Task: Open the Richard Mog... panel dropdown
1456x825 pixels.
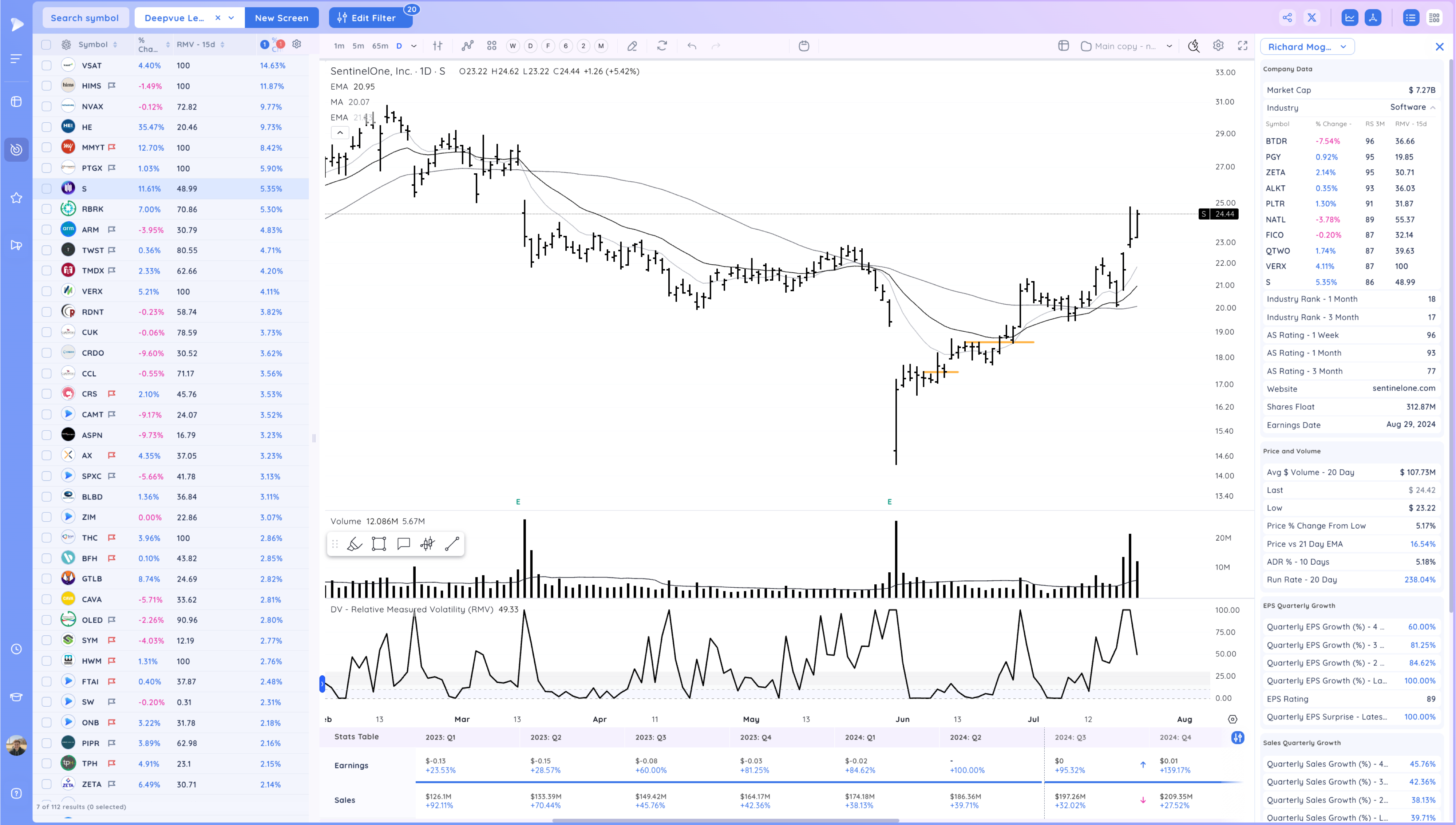Action: (x=1307, y=47)
